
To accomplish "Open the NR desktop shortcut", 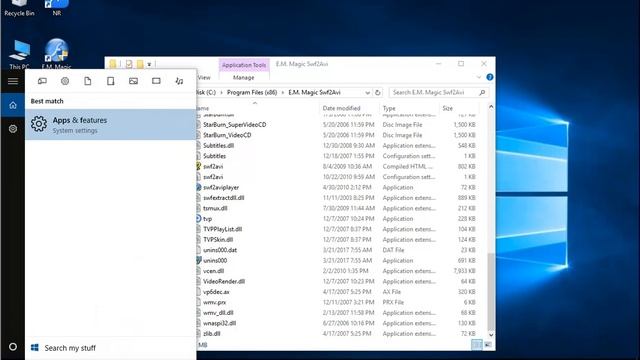I will click(57, 8).
